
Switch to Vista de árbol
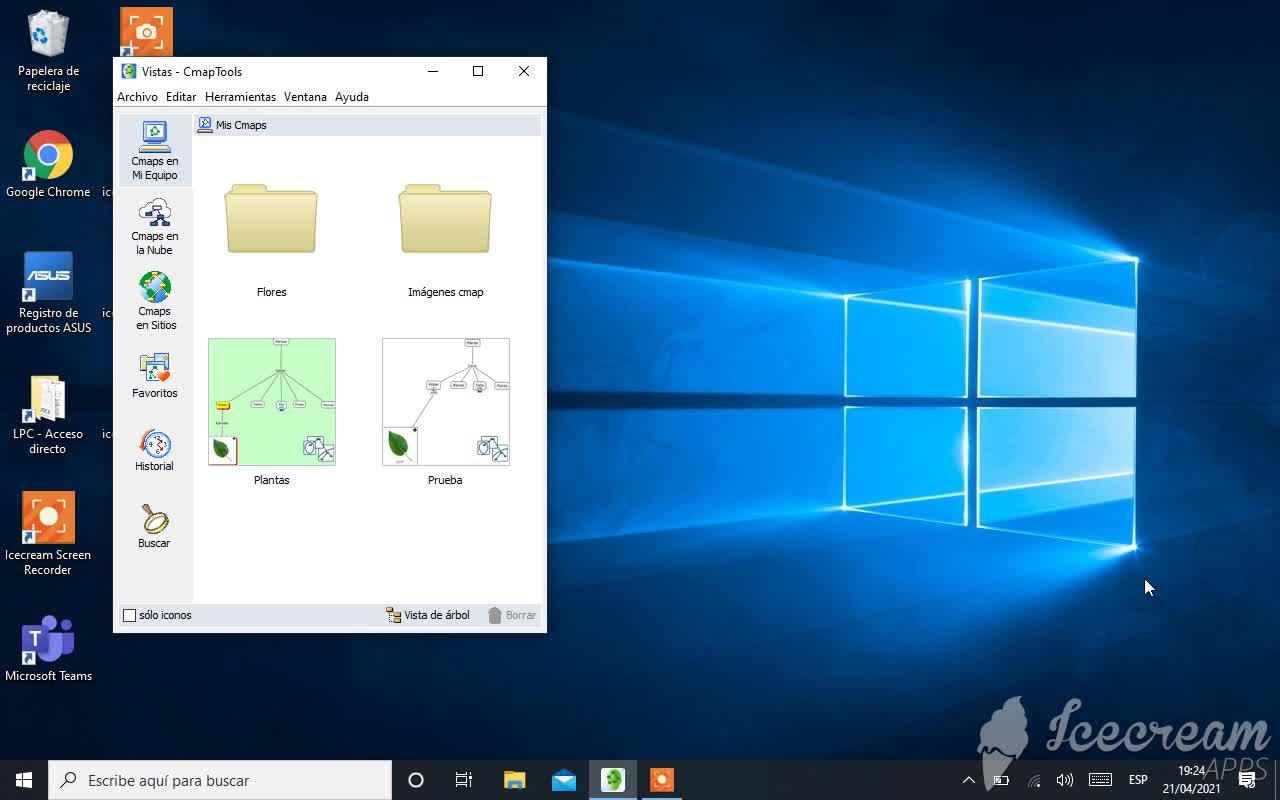pos(428,615)
